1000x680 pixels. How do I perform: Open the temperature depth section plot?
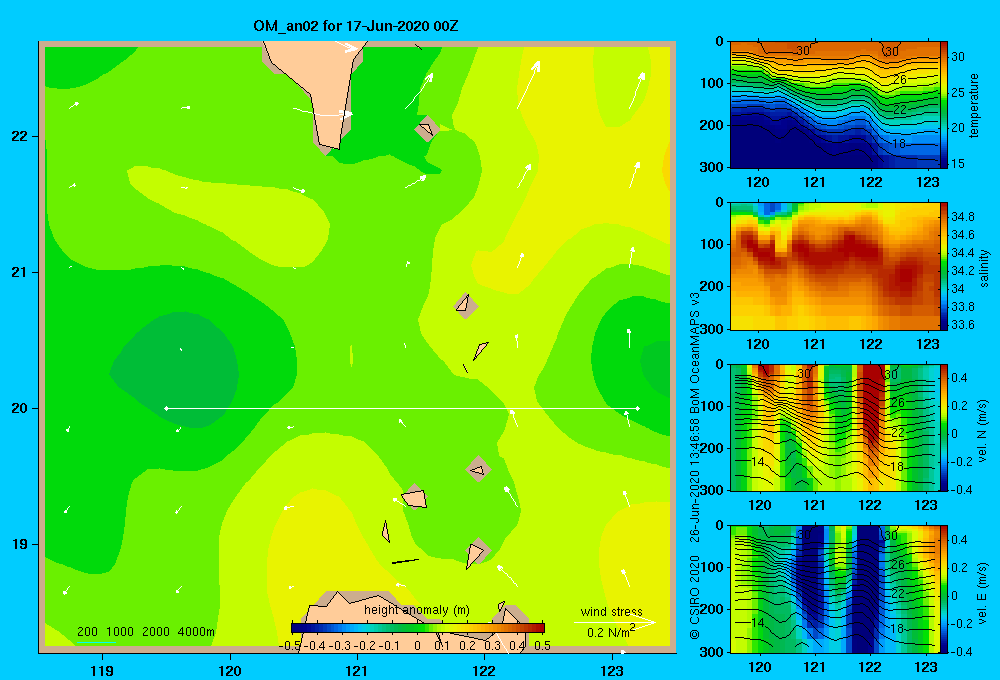(834, 105)
